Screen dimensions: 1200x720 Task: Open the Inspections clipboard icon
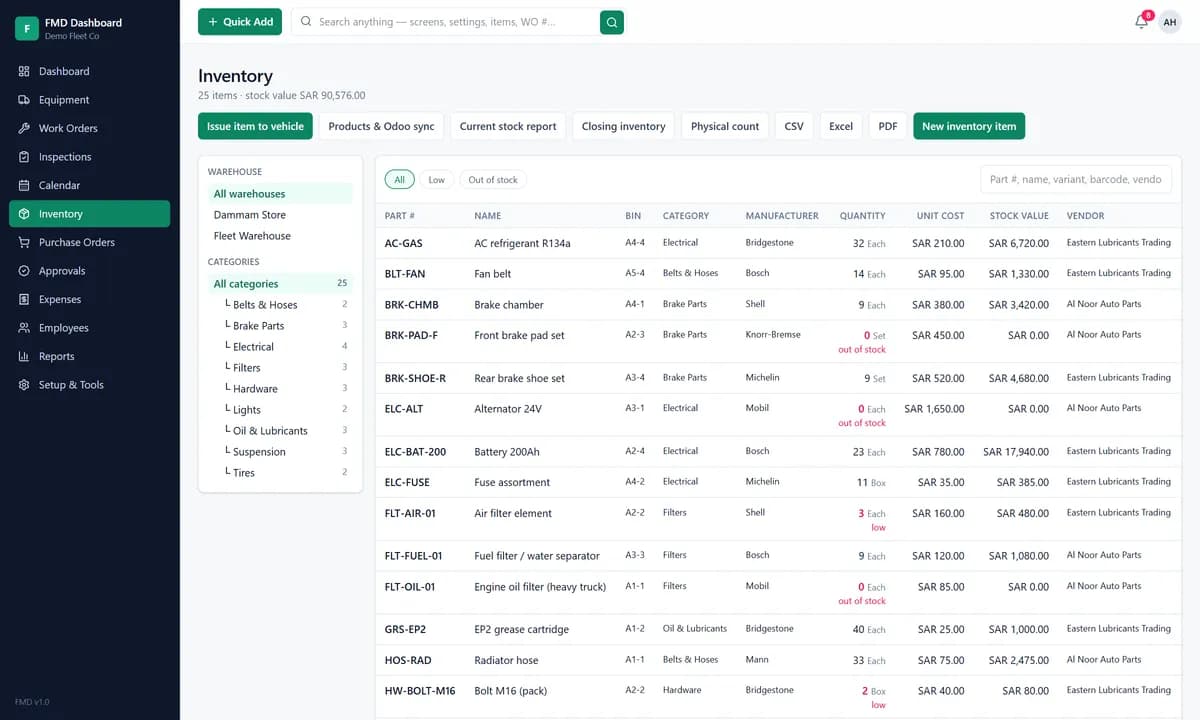click(24, 157)
